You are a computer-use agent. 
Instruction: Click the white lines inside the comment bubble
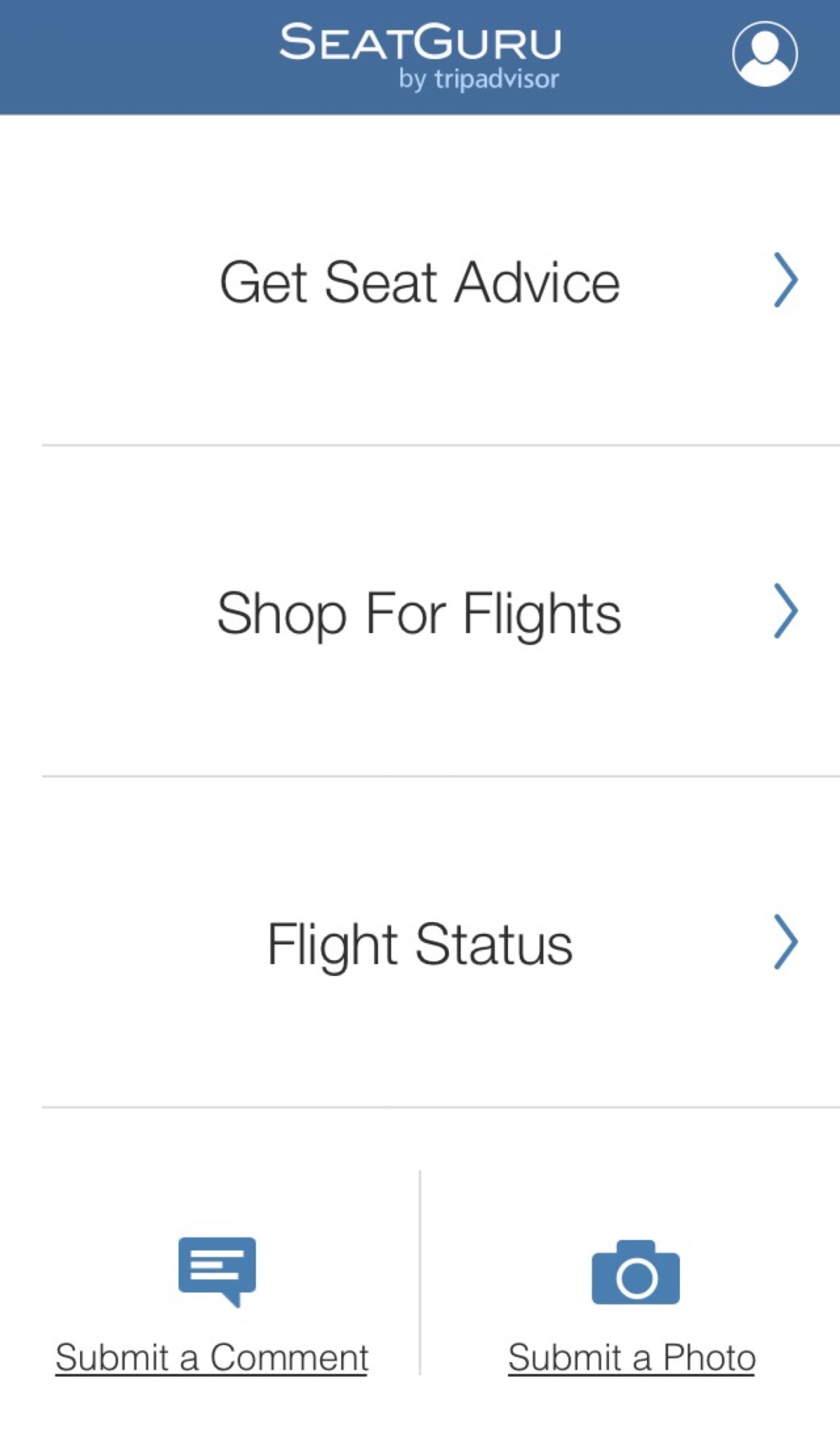[216, 1263]
